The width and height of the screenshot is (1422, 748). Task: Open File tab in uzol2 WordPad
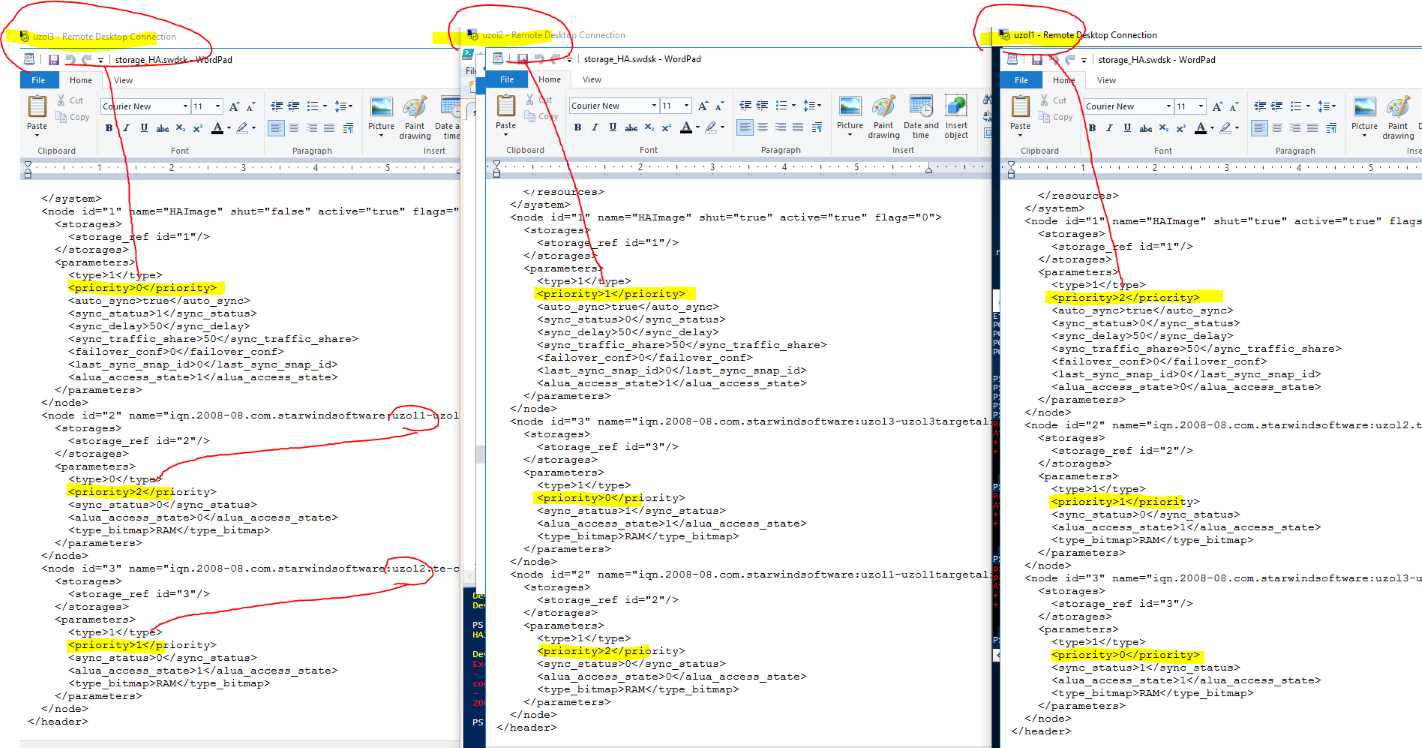[x=507, y=80]
